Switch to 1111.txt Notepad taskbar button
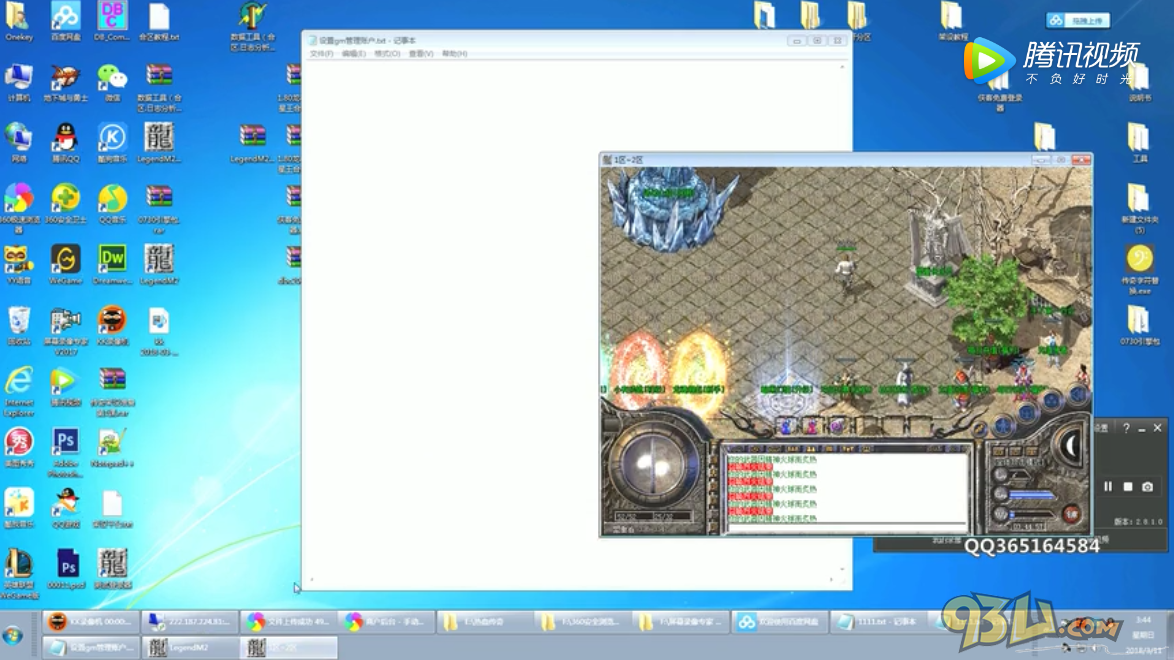The width and height of the screenshot is (1174, 660). coord(880,622)
